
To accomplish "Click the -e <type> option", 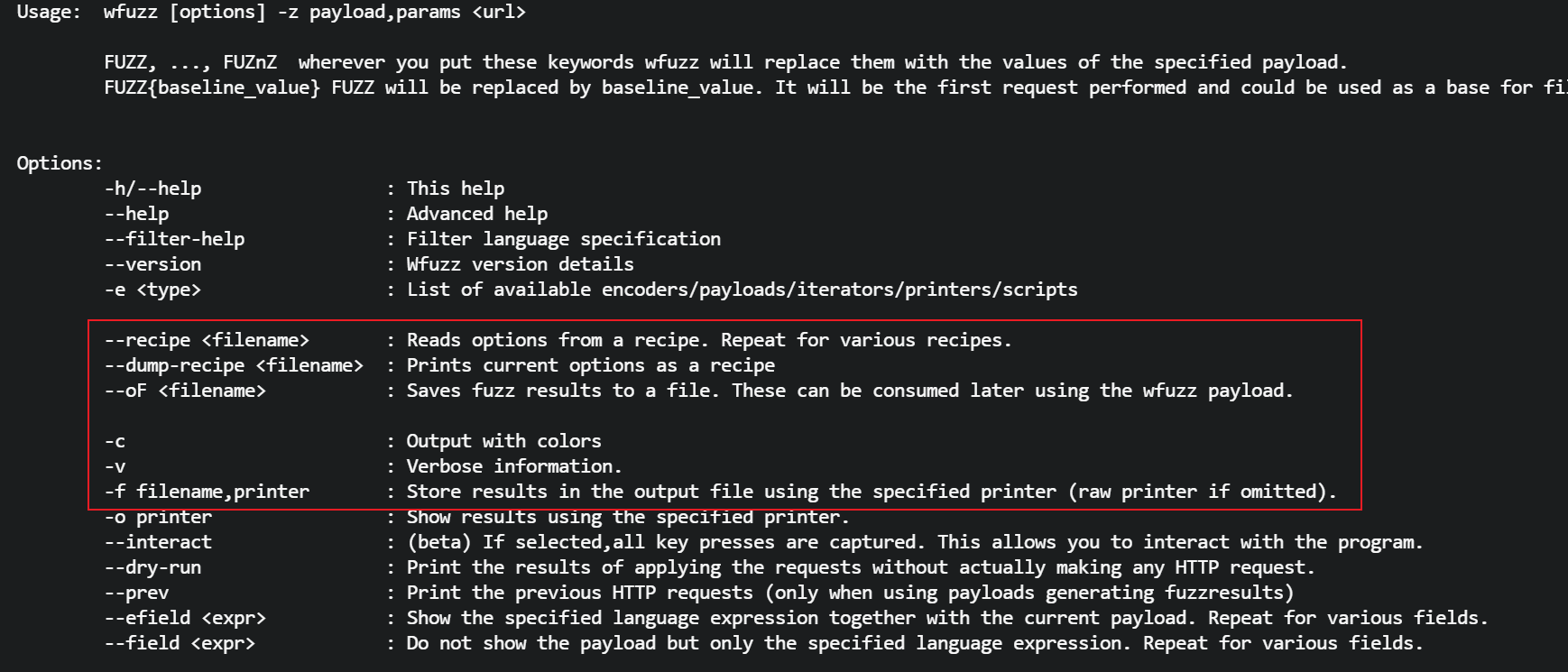I will 152,290.
